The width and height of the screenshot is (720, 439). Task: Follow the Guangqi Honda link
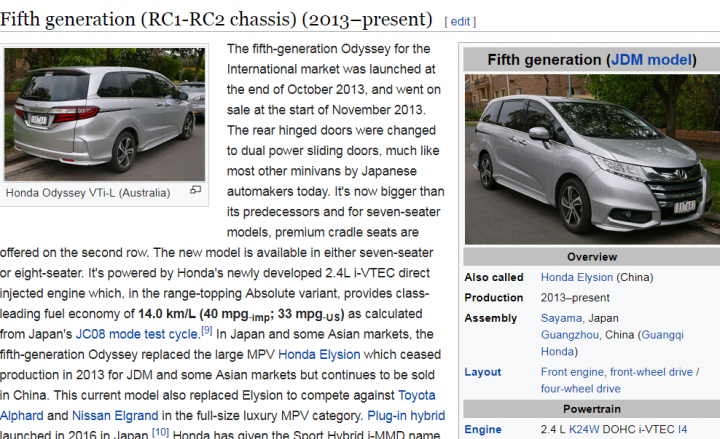click(x=612, y=343)
